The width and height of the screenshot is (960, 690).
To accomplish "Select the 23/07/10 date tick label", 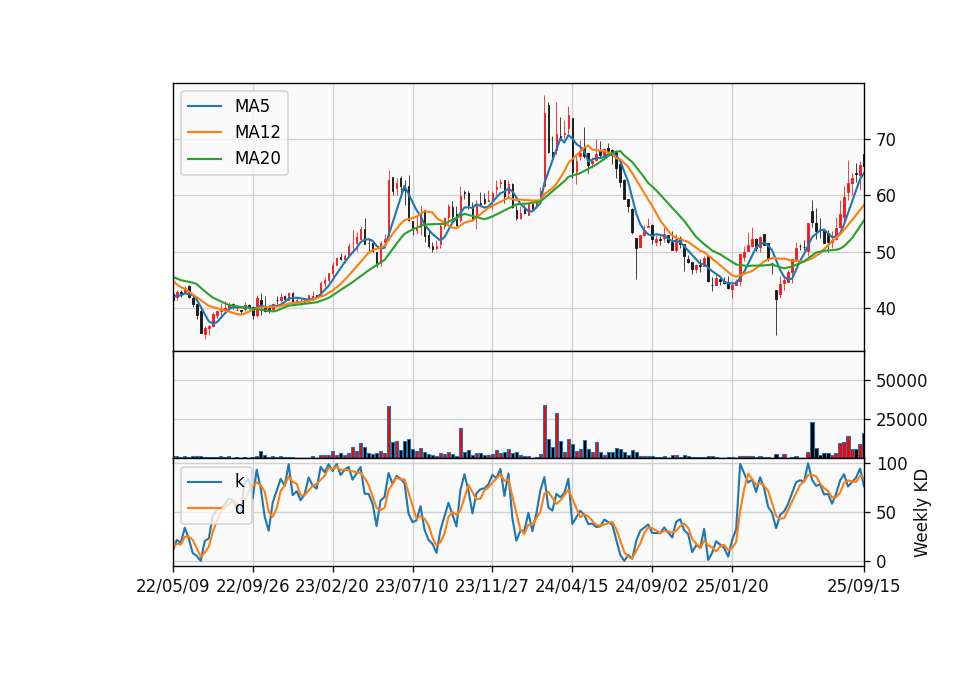I will 412,586.
